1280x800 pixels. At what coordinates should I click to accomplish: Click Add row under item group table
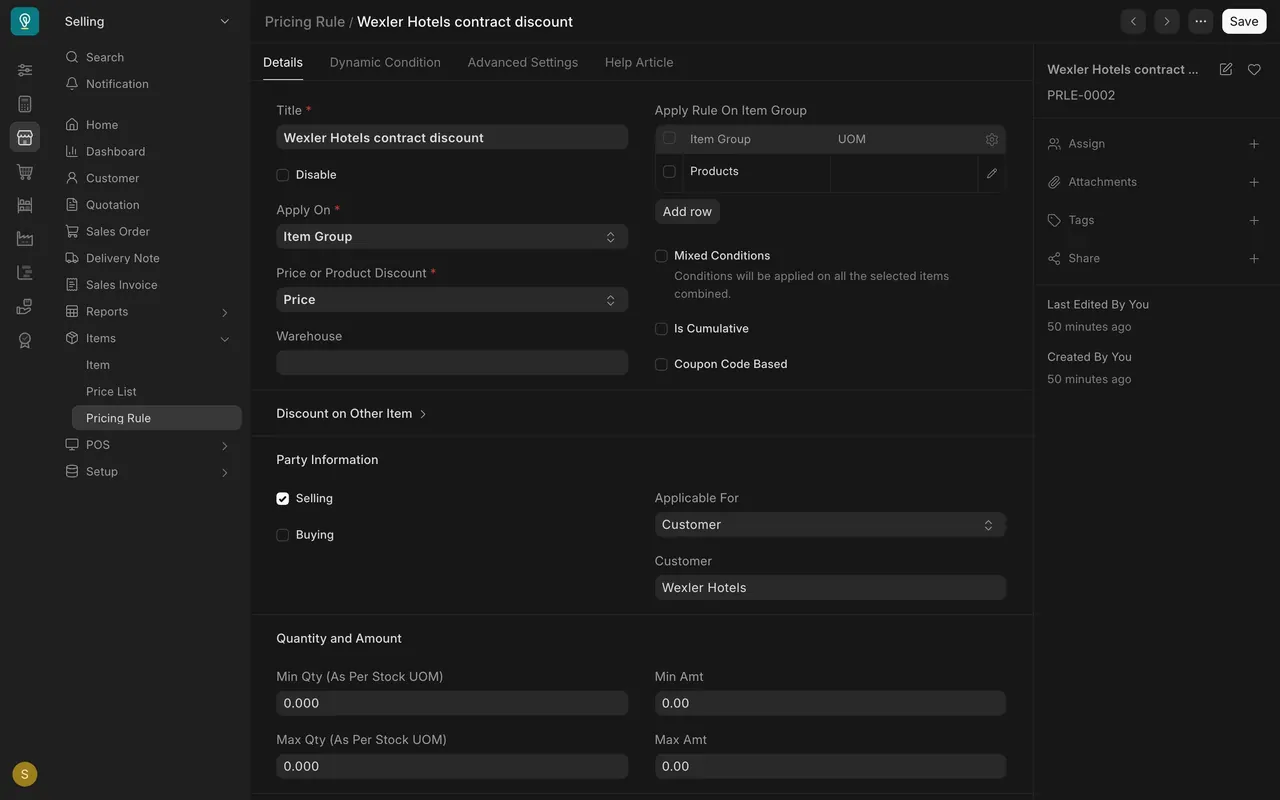[x=687, y=212]
